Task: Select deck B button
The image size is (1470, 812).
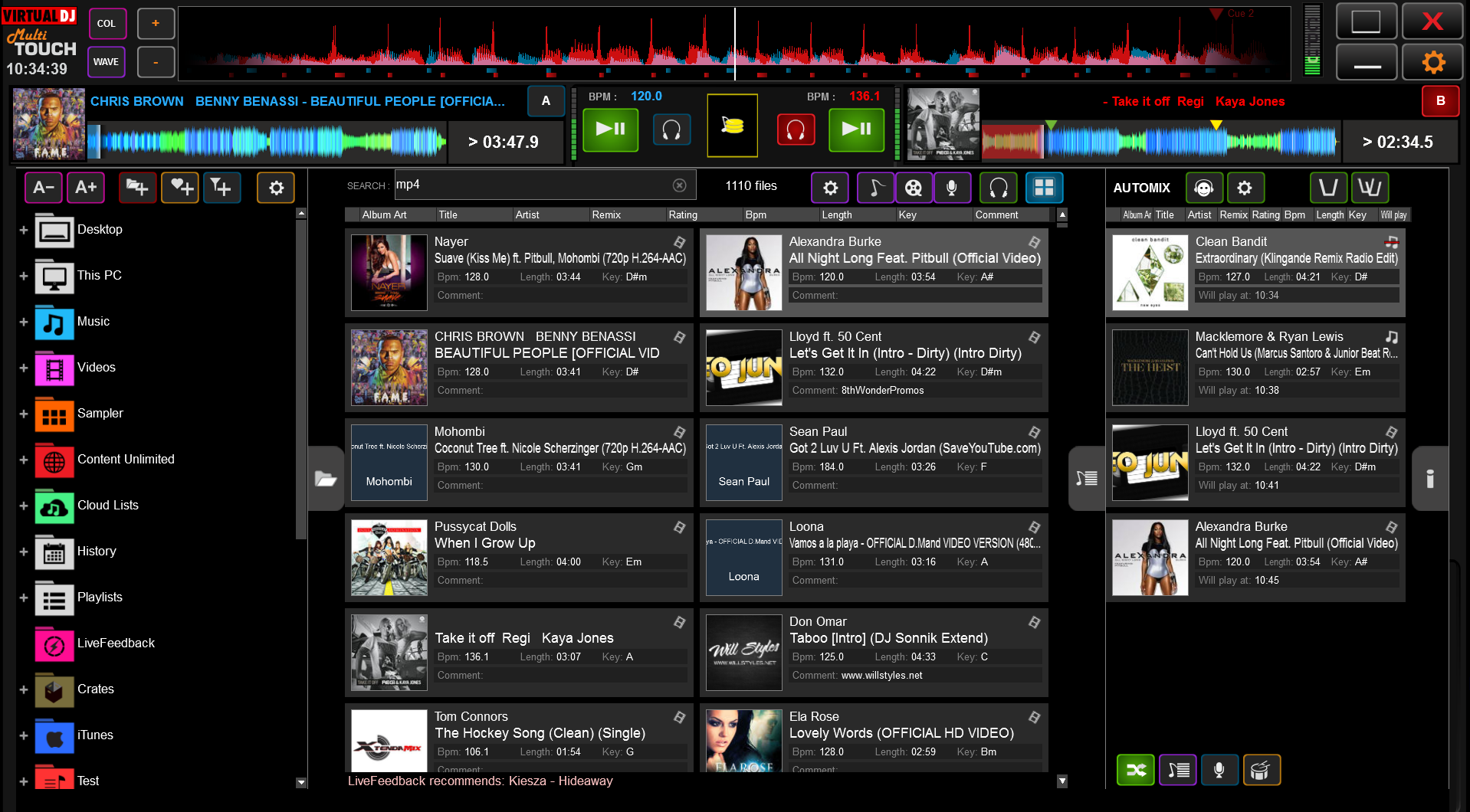Action: pyautogui.click(x=1440, y=101)
